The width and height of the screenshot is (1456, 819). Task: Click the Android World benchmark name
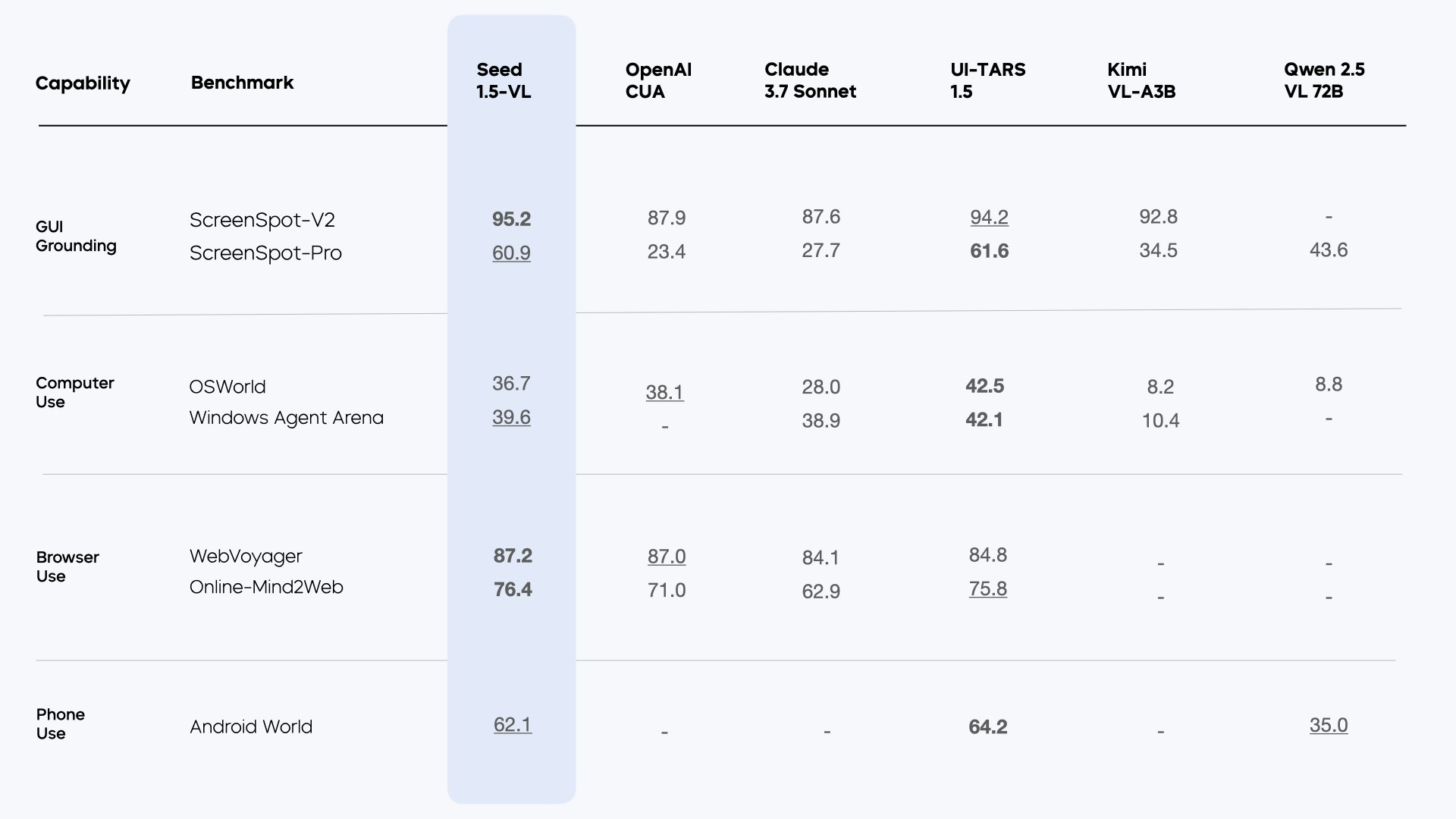[x=250, y=727]
